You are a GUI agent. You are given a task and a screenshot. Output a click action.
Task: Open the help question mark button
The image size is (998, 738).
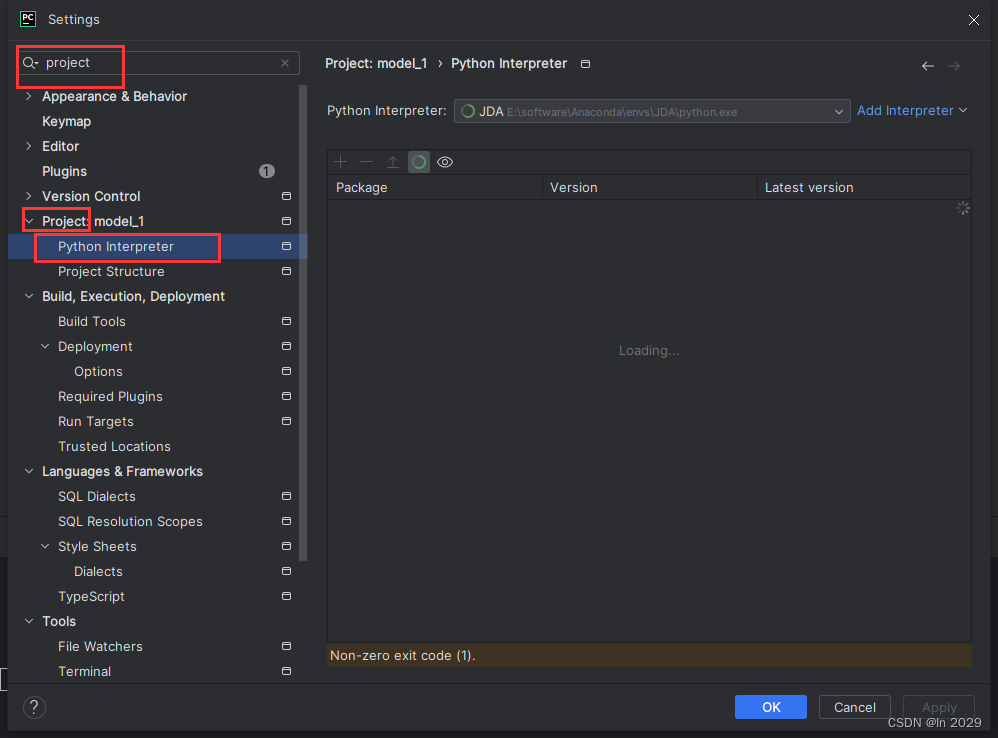(x=34, y=707)
